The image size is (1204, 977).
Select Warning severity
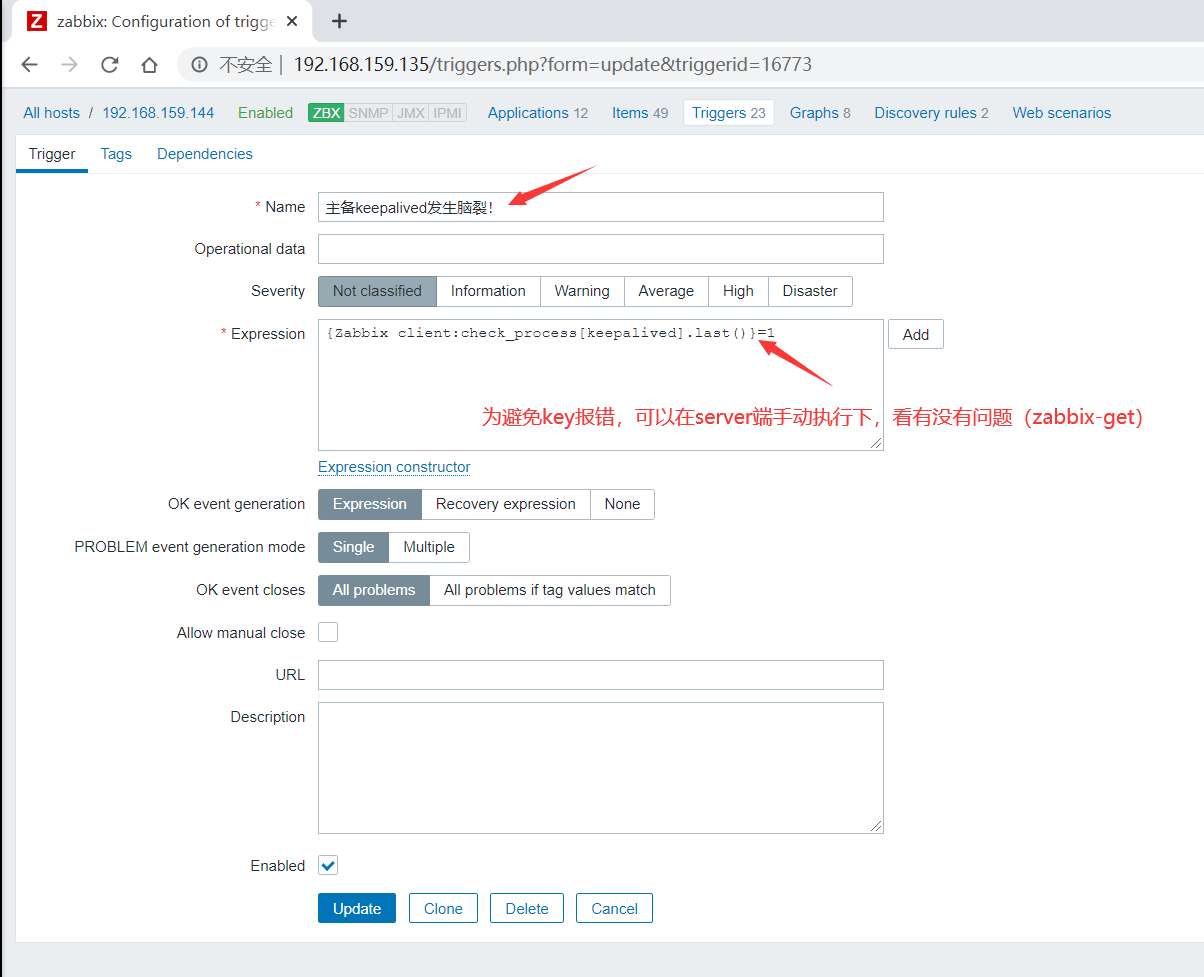[582, 291]
